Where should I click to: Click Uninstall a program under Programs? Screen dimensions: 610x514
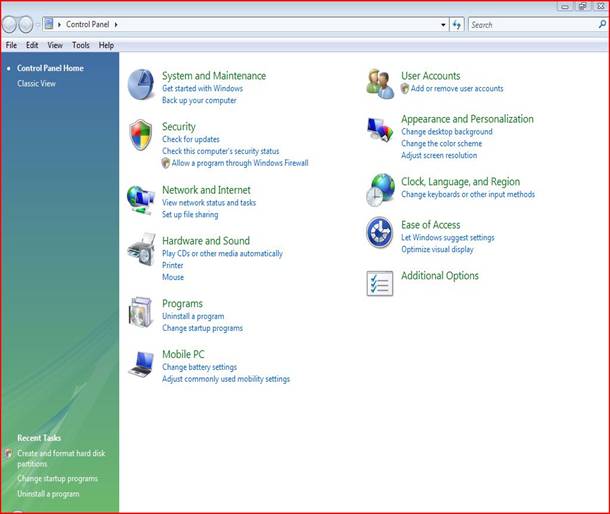coord(193,316)
